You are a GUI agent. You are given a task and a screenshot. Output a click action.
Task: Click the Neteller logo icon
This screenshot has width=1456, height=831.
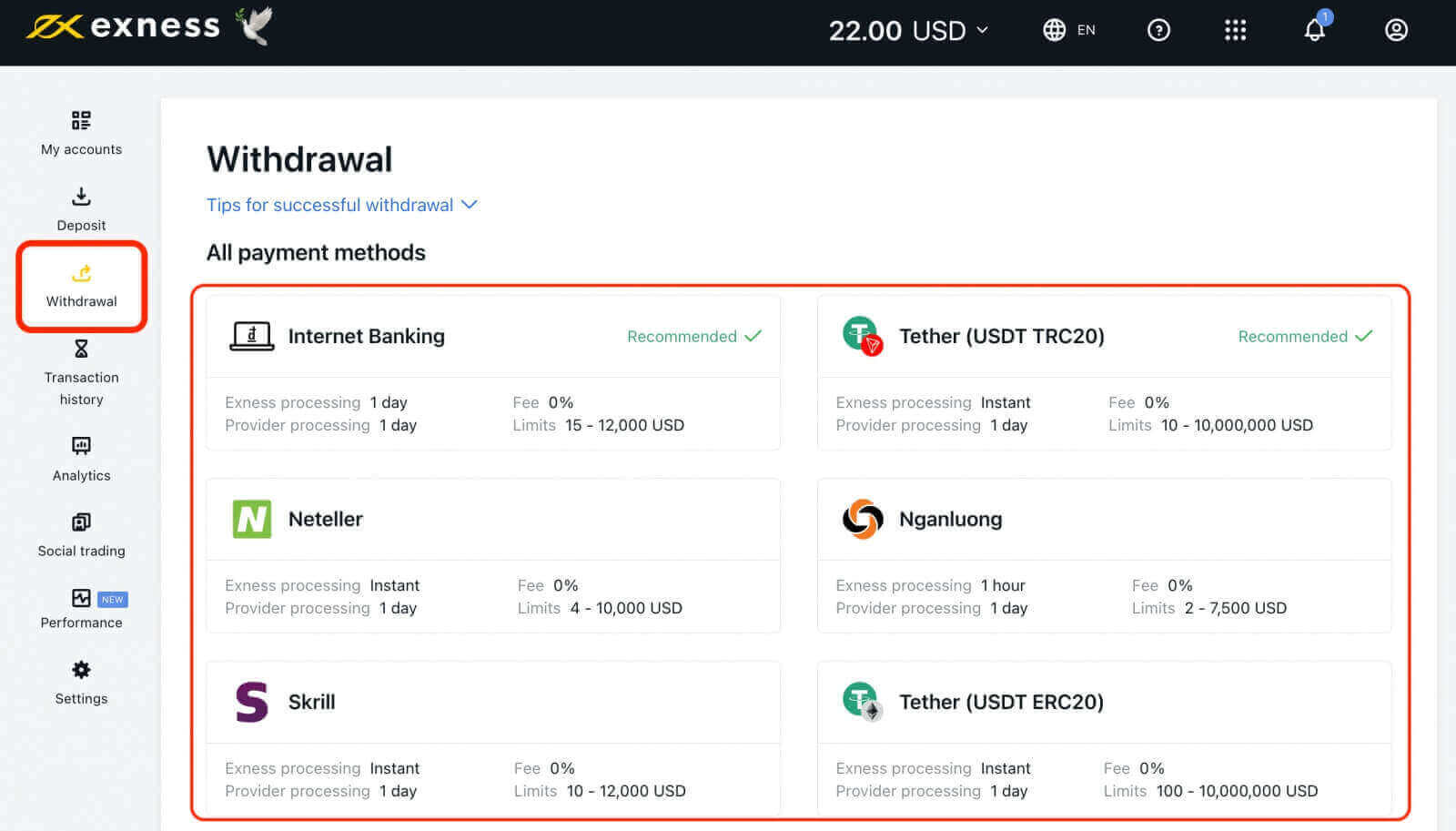click(252, 519)
